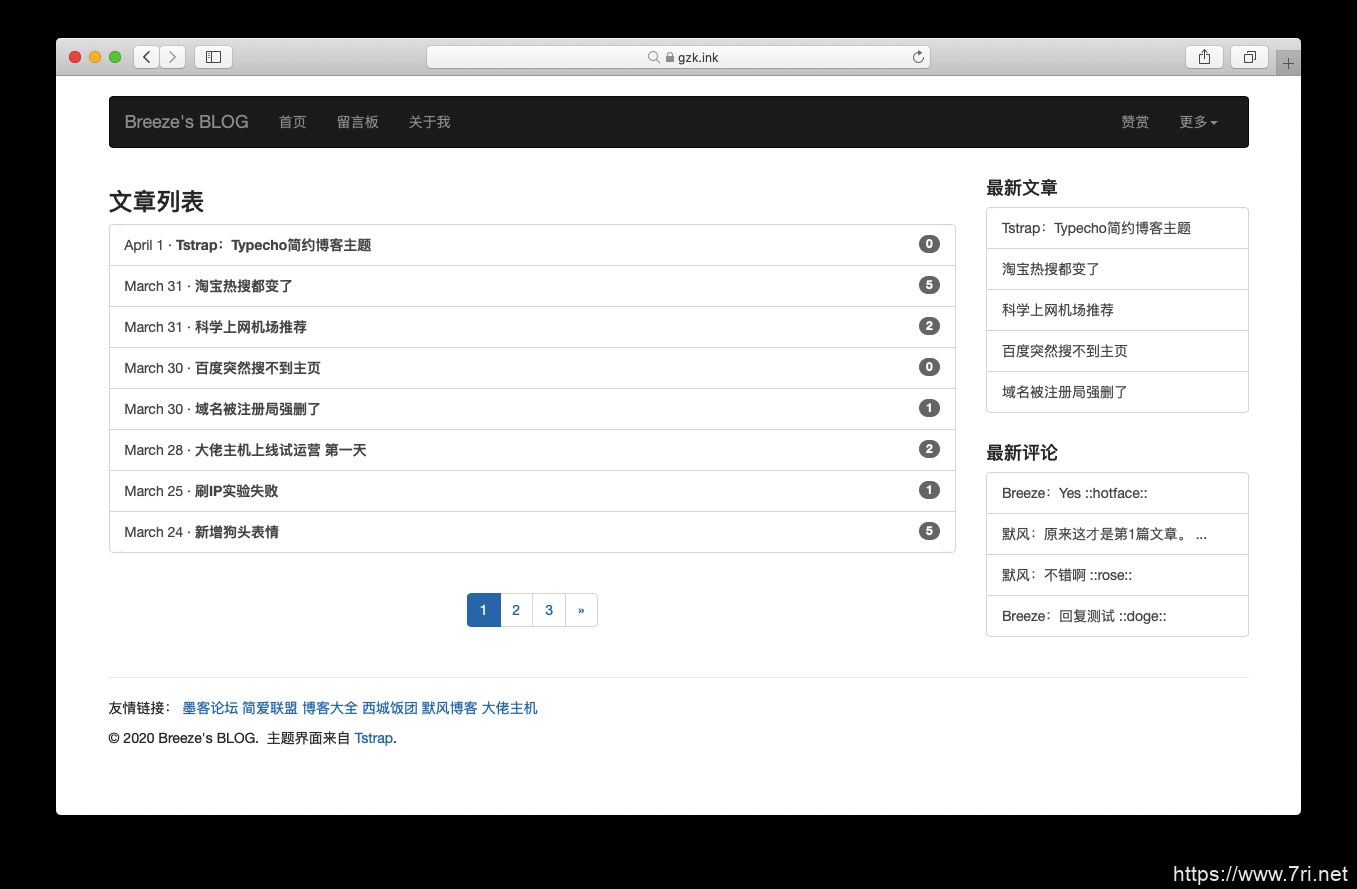This screenshot has width=1357, height=889.
Task: Click the » next page button
Action: [581, 610]
